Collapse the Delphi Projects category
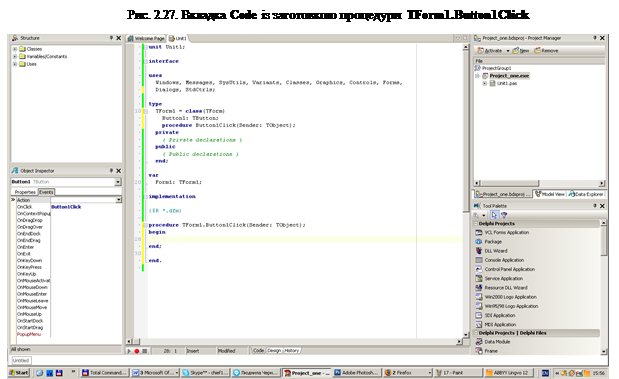Screen dimensions: 619x379 [x=476, y=223]
